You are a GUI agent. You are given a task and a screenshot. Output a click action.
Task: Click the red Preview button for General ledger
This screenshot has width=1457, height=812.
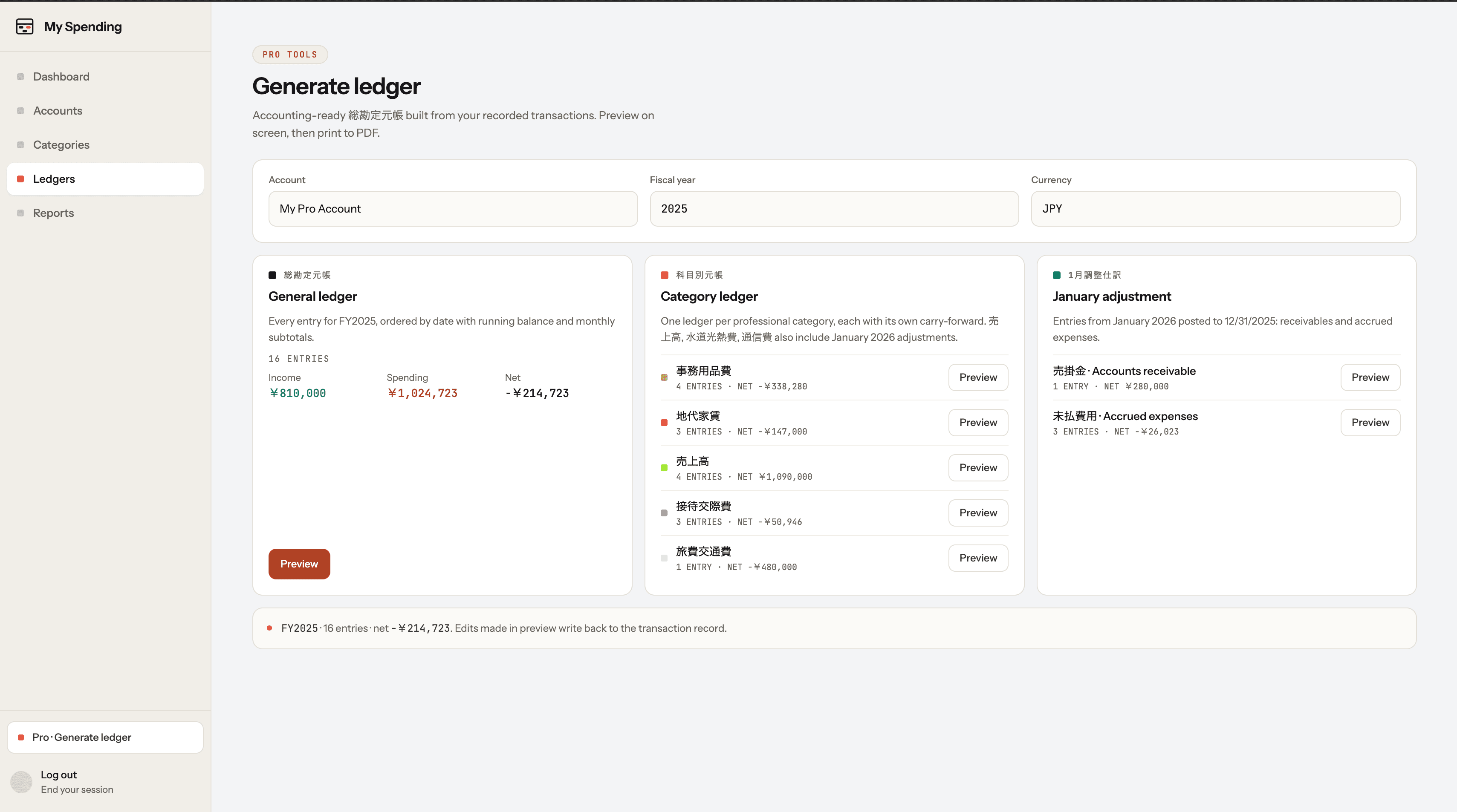[299, 564]
